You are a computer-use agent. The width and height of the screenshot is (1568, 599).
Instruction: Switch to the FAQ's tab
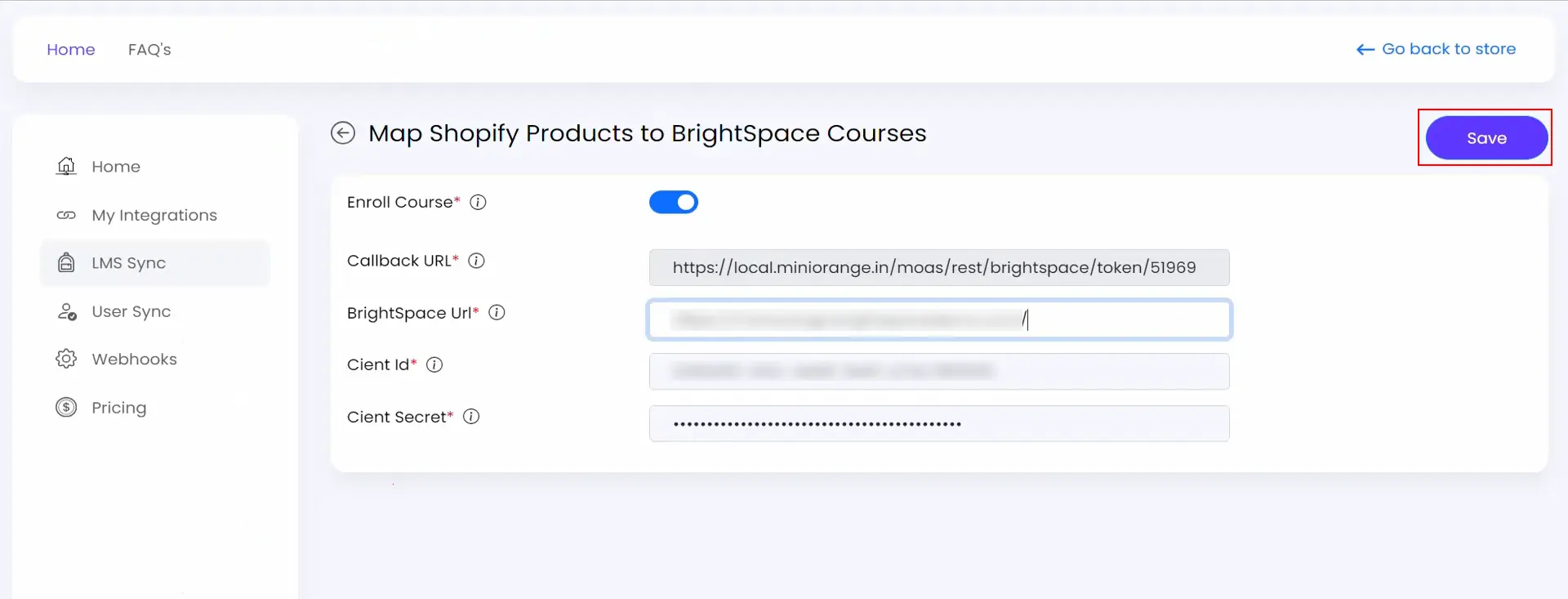[149, 49]
